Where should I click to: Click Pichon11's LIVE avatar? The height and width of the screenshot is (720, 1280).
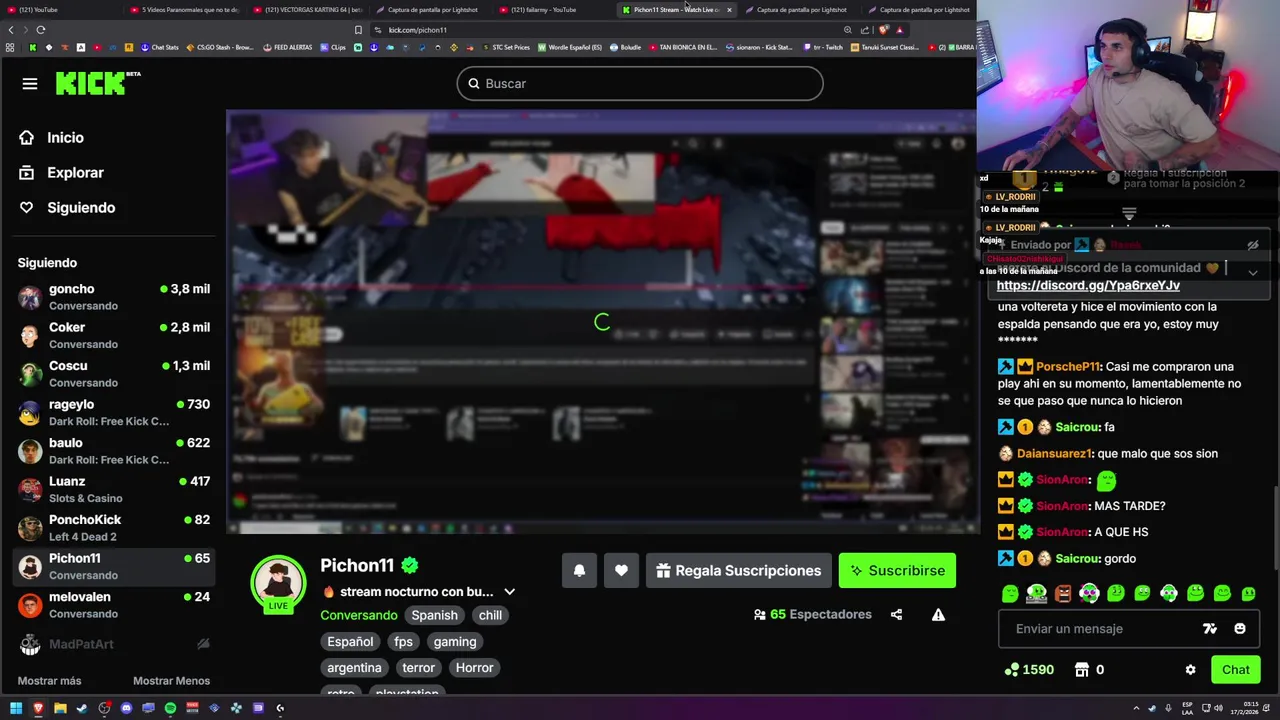pyautogui.click(x=278, y=583)
